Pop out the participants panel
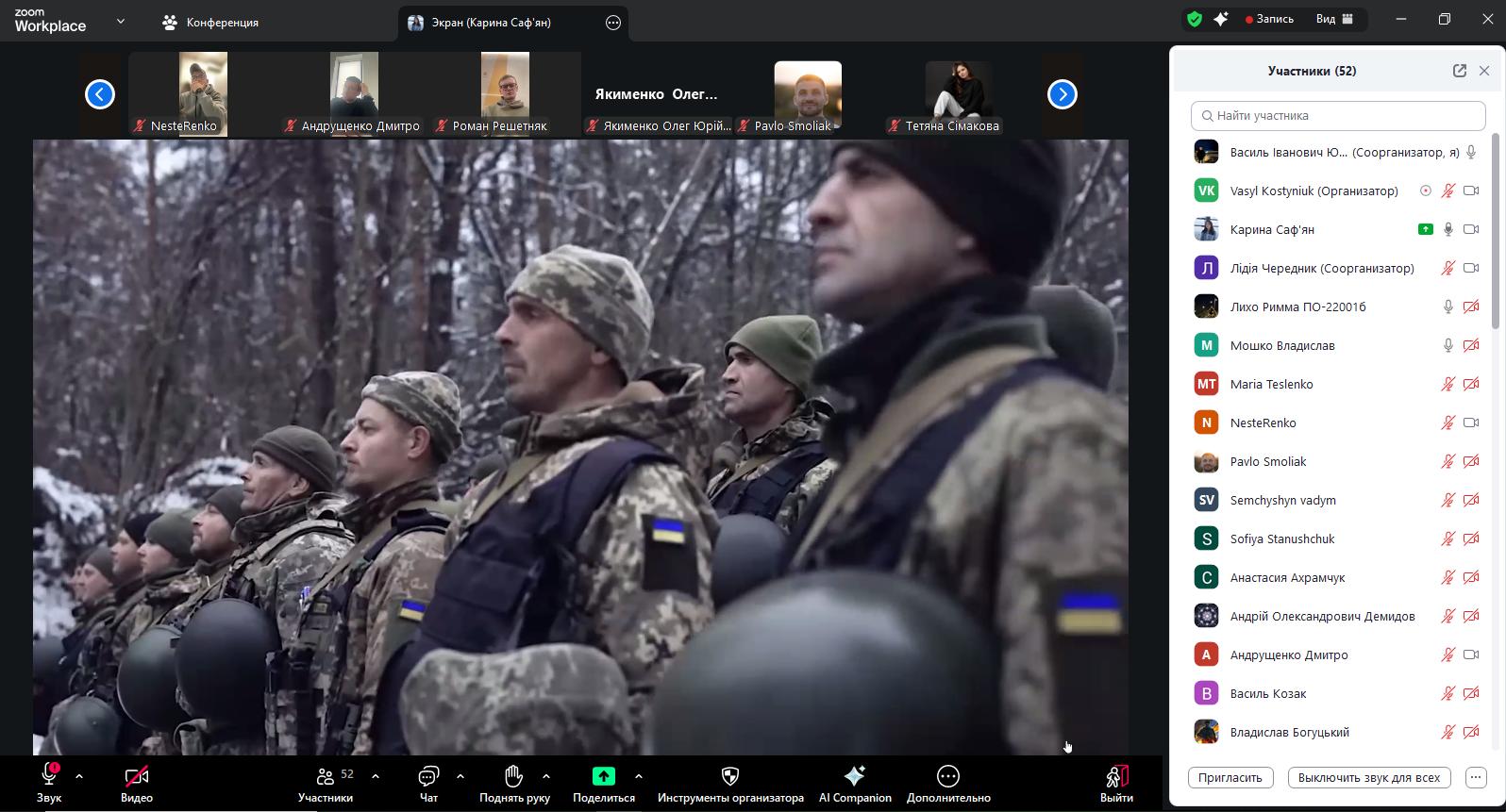 point(1460,71)
